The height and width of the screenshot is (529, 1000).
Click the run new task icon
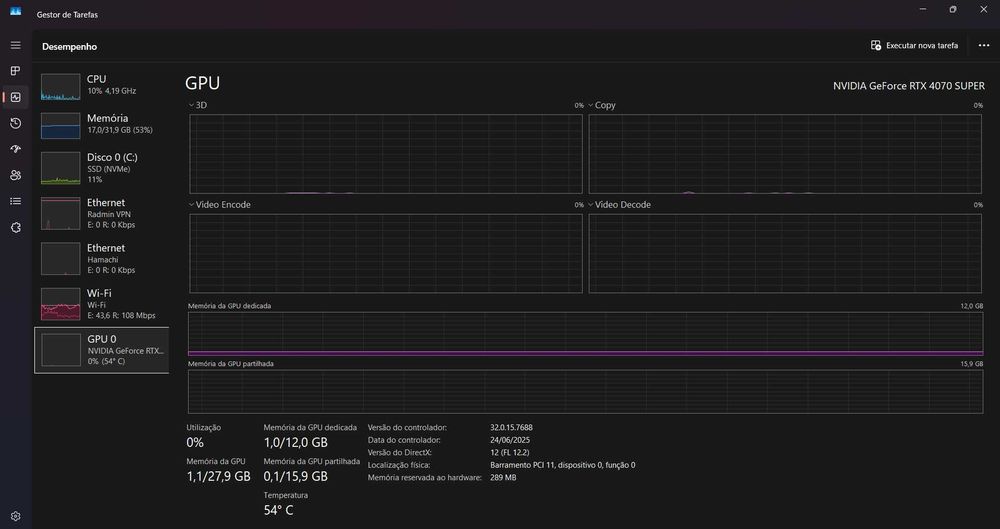click(876, 45)
